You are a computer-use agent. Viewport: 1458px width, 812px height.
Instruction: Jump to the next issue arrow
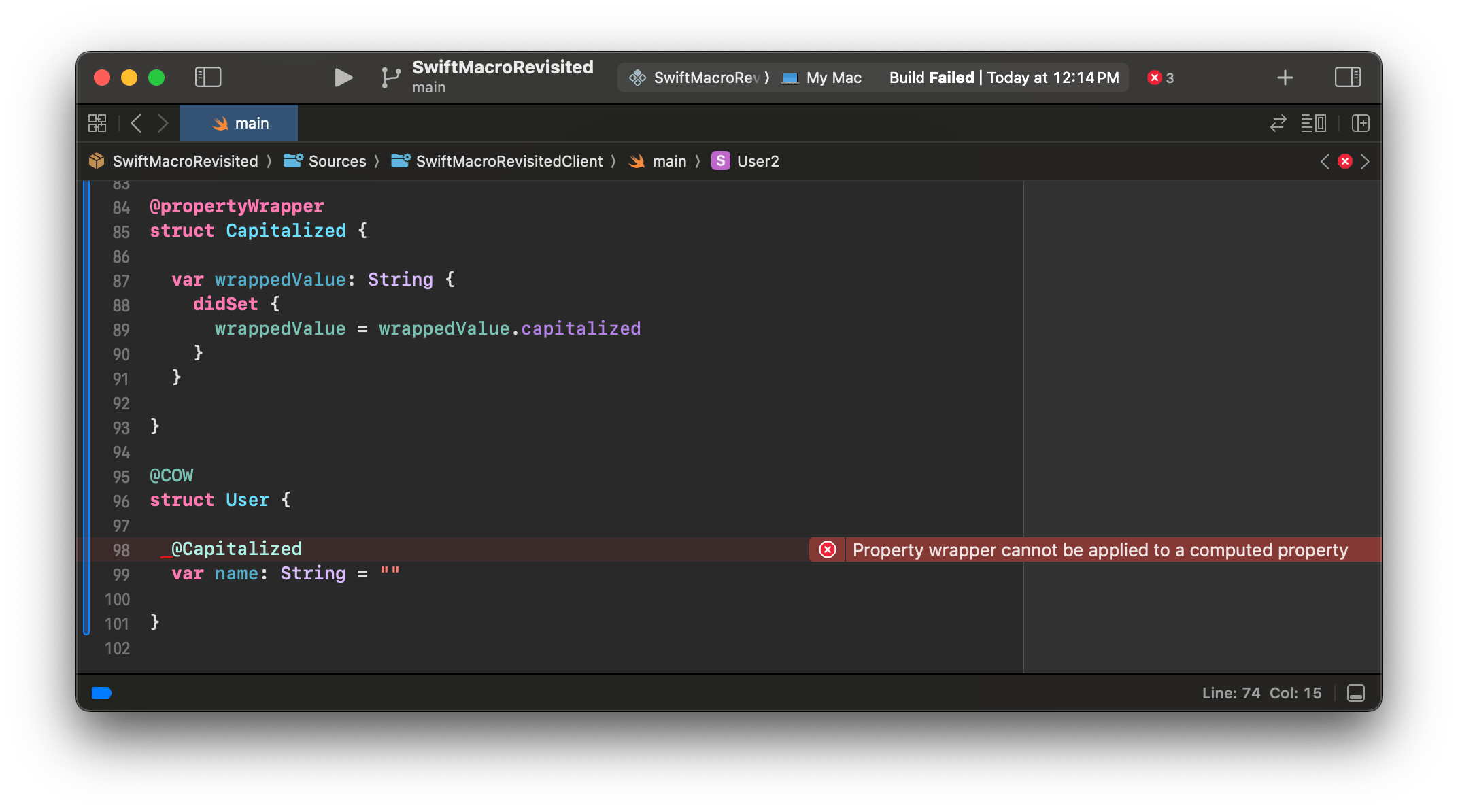[1365, 161]
